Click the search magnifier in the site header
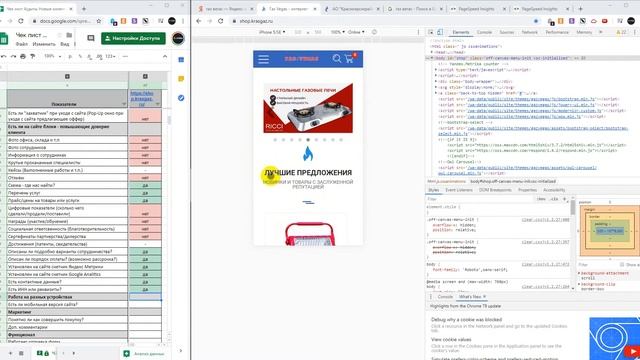 336,59
